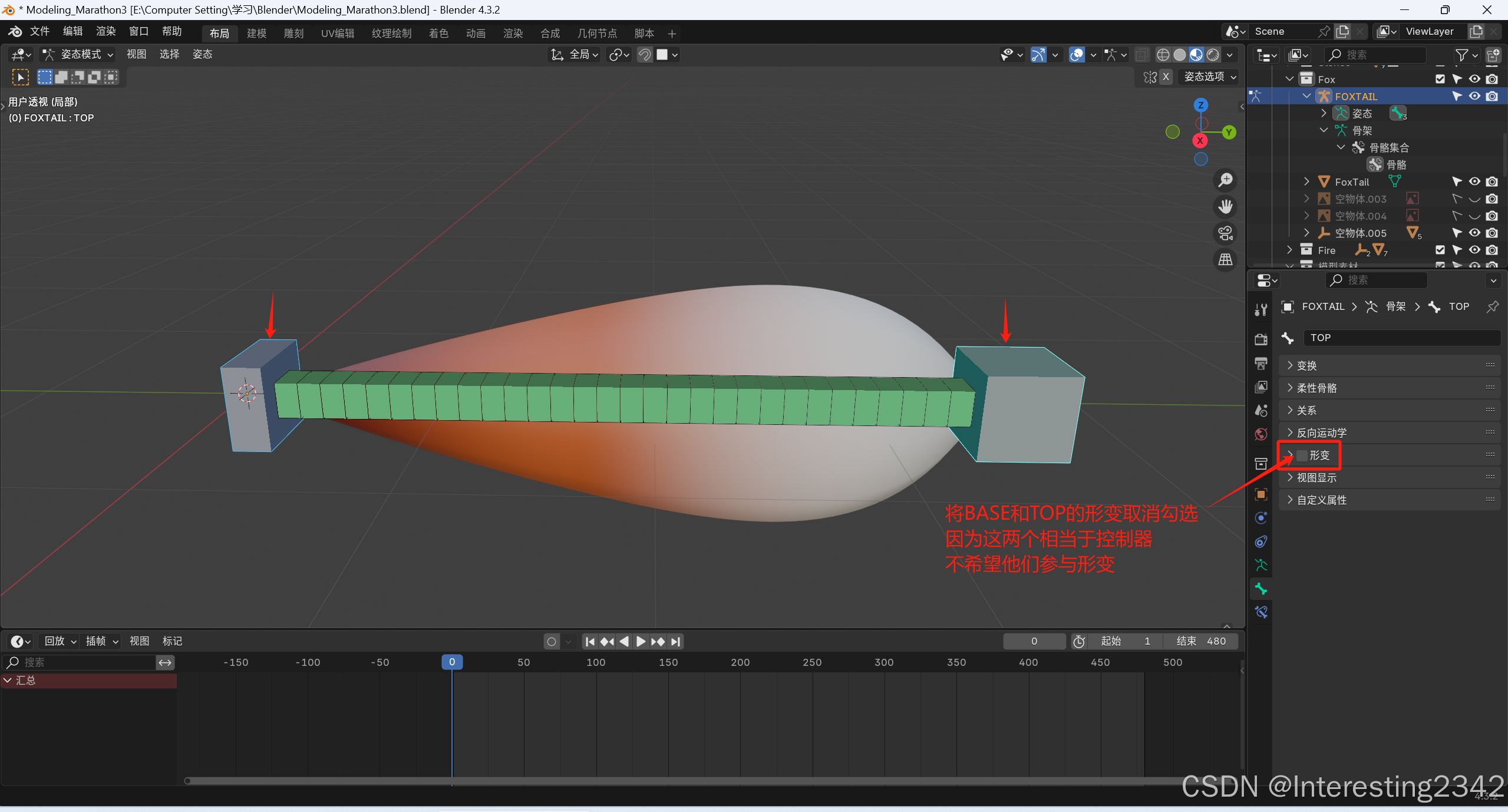The height and width of the screenshot is (812, 1508).
Task: Expand the 变换 (Transform) panel
Action: coord(1306,365)
